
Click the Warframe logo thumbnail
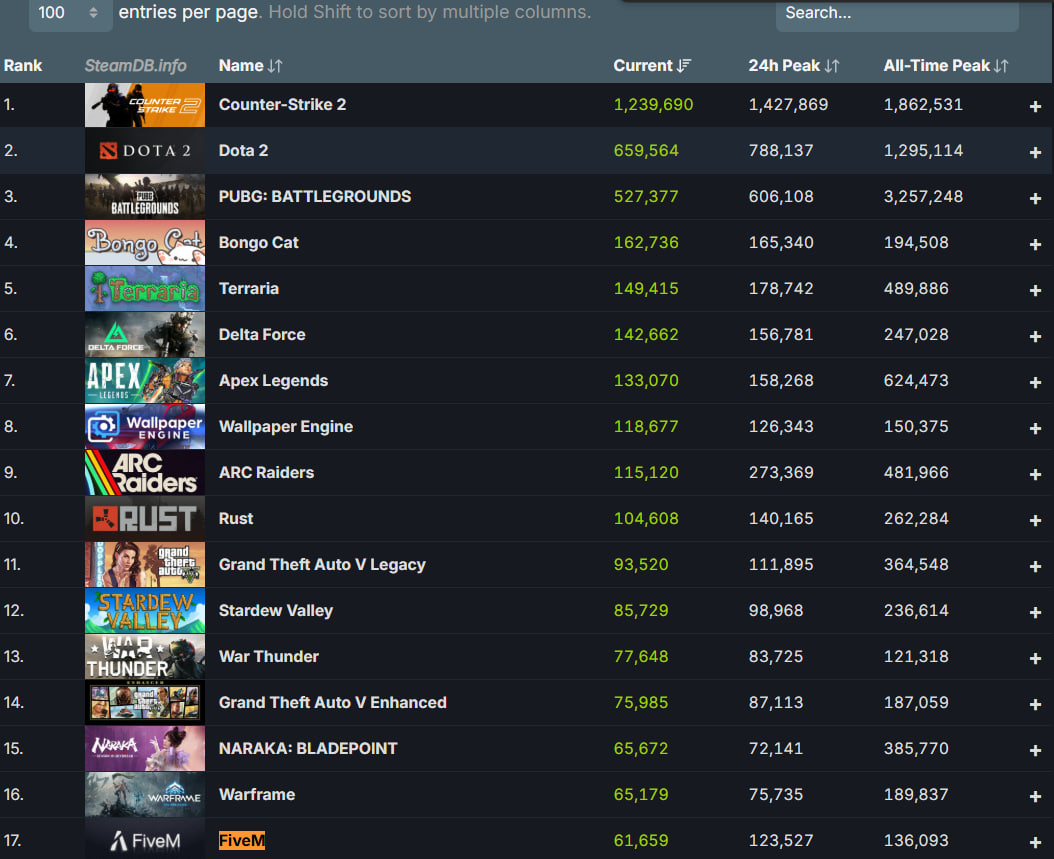[x=145, y=795]
